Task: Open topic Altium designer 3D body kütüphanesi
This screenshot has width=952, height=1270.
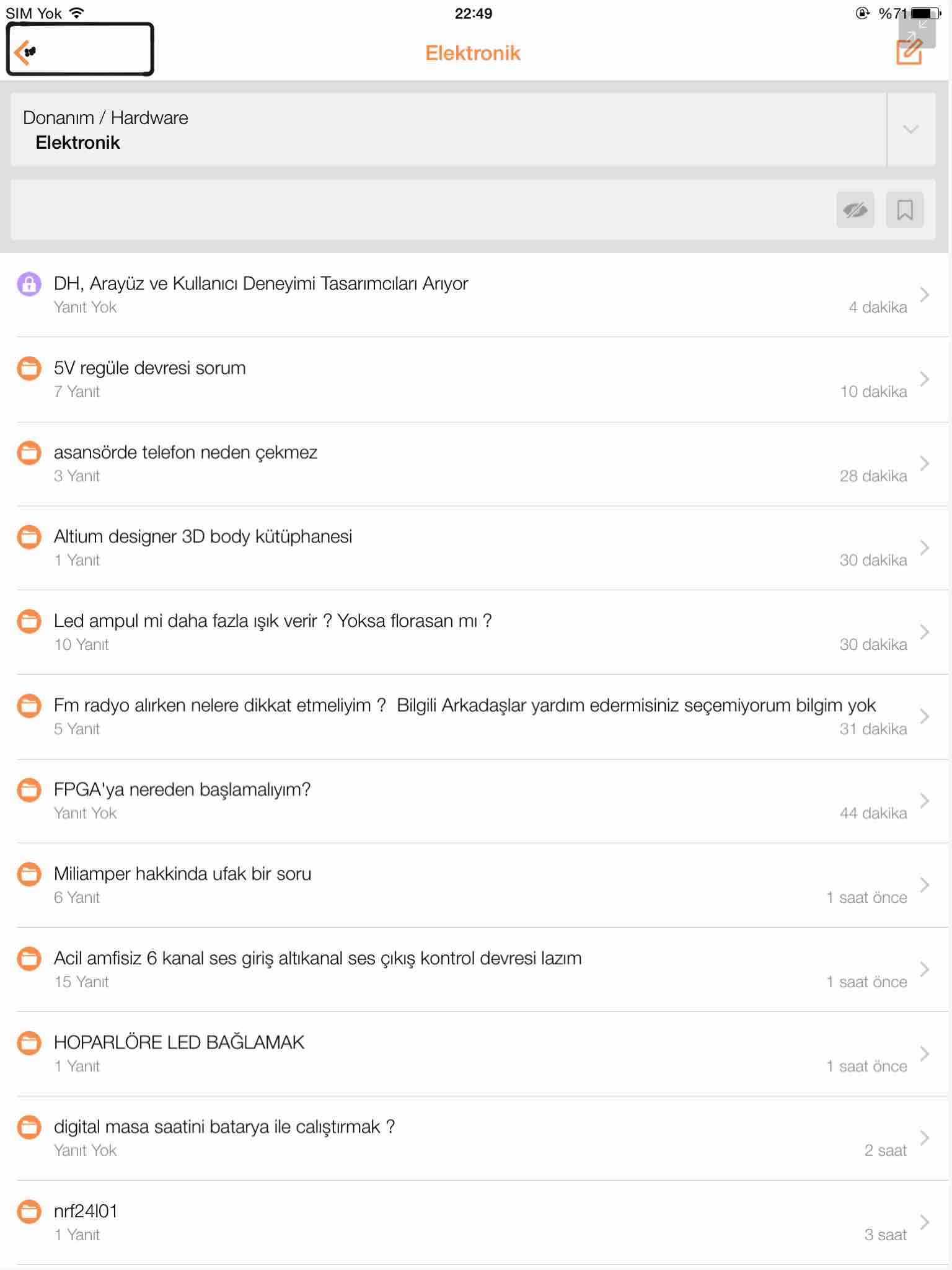Action: (203, 537)
